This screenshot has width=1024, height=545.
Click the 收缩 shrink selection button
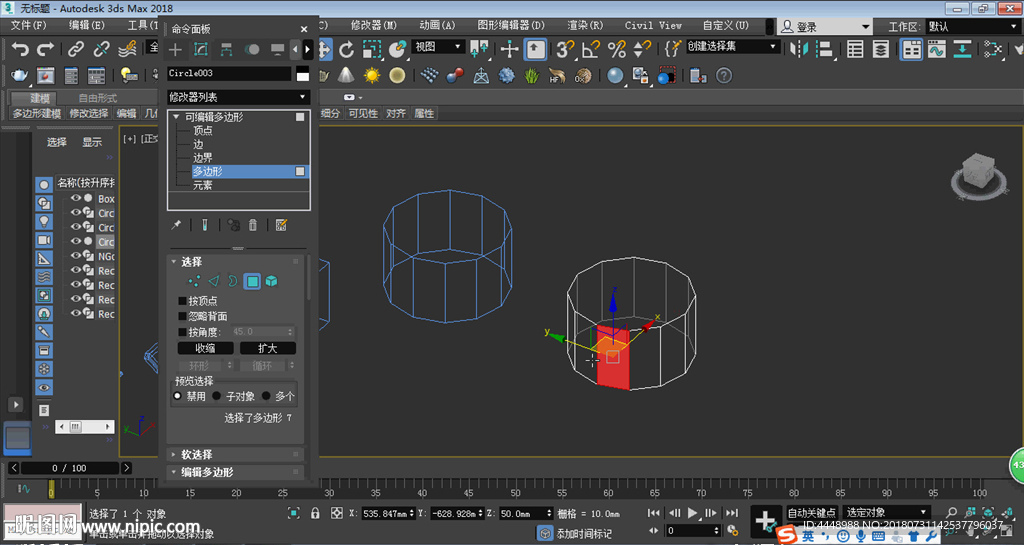pyautogui.click(x=205, y=348)
